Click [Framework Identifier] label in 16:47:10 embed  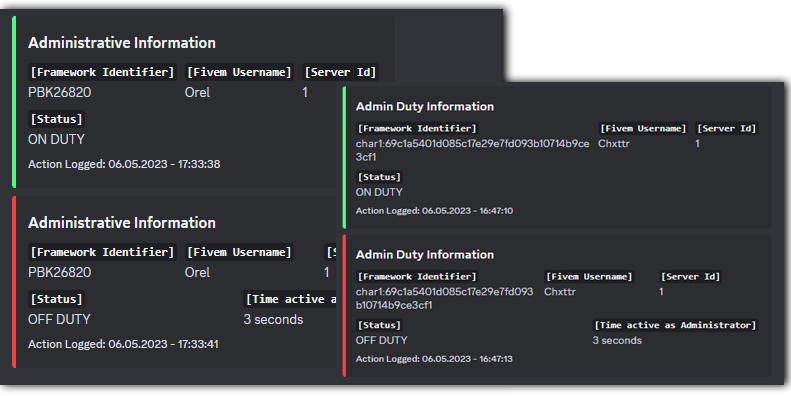coord(417,129)
